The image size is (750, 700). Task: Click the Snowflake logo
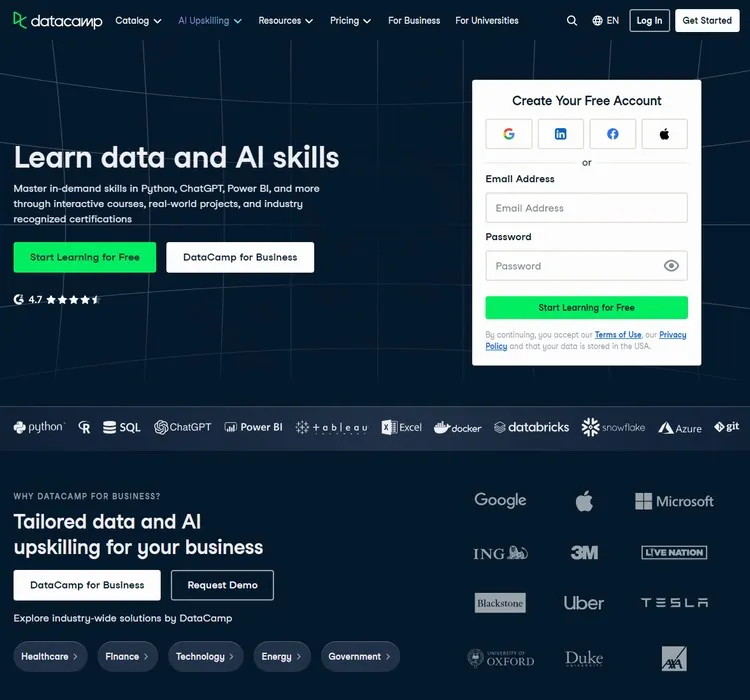(613, 427)
